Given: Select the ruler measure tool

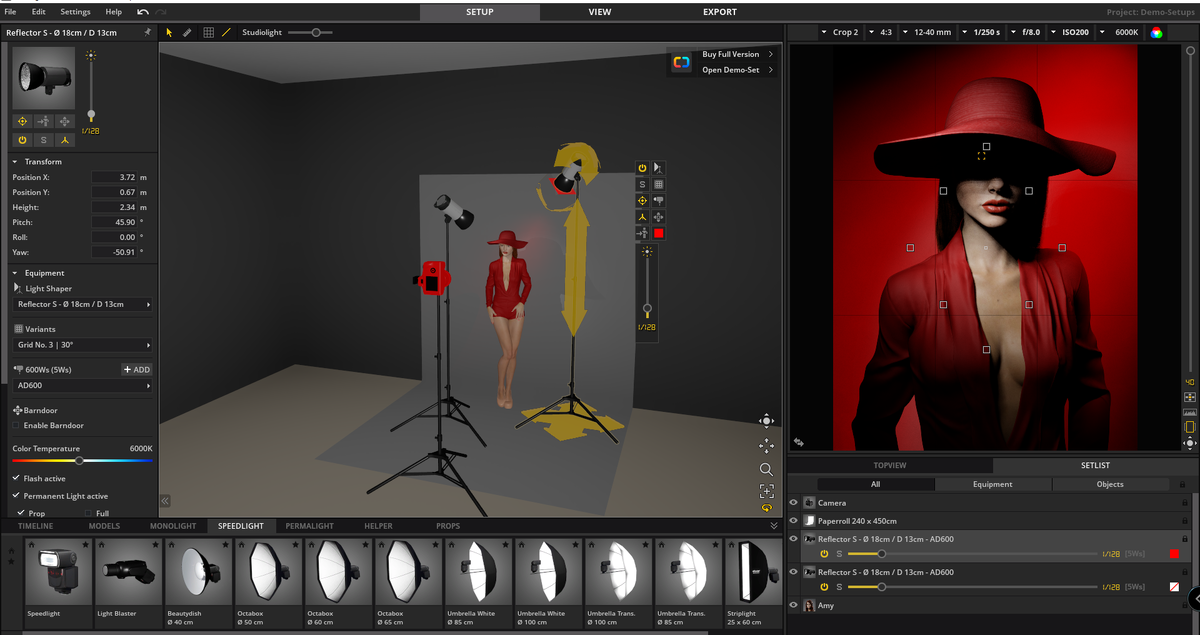Looking at the screenshot, I should [187, 32].
